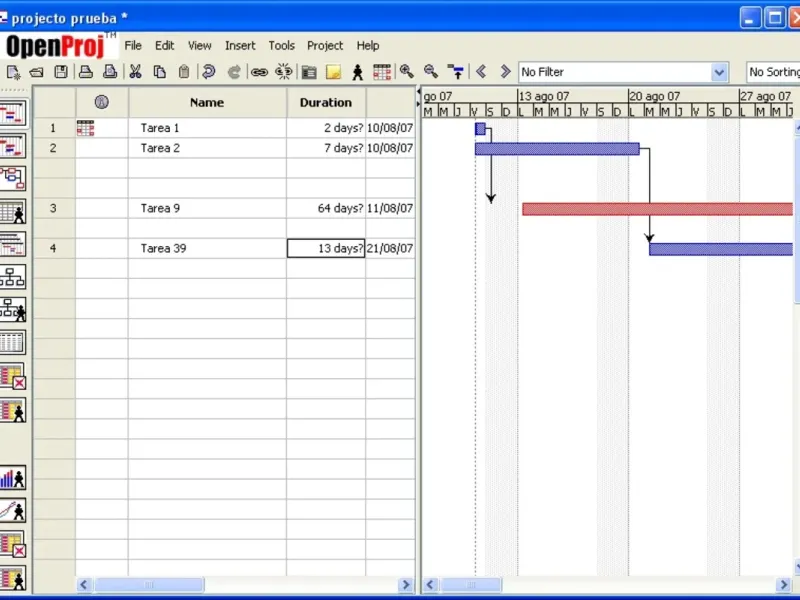Show the Charts sub-view line graph icon
The image size is (800, 600).
click(12, 511)
